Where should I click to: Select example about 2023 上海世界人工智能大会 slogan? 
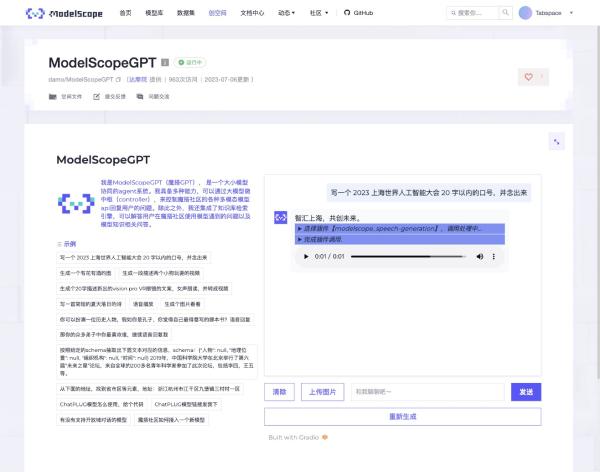[x=133, y=258]
